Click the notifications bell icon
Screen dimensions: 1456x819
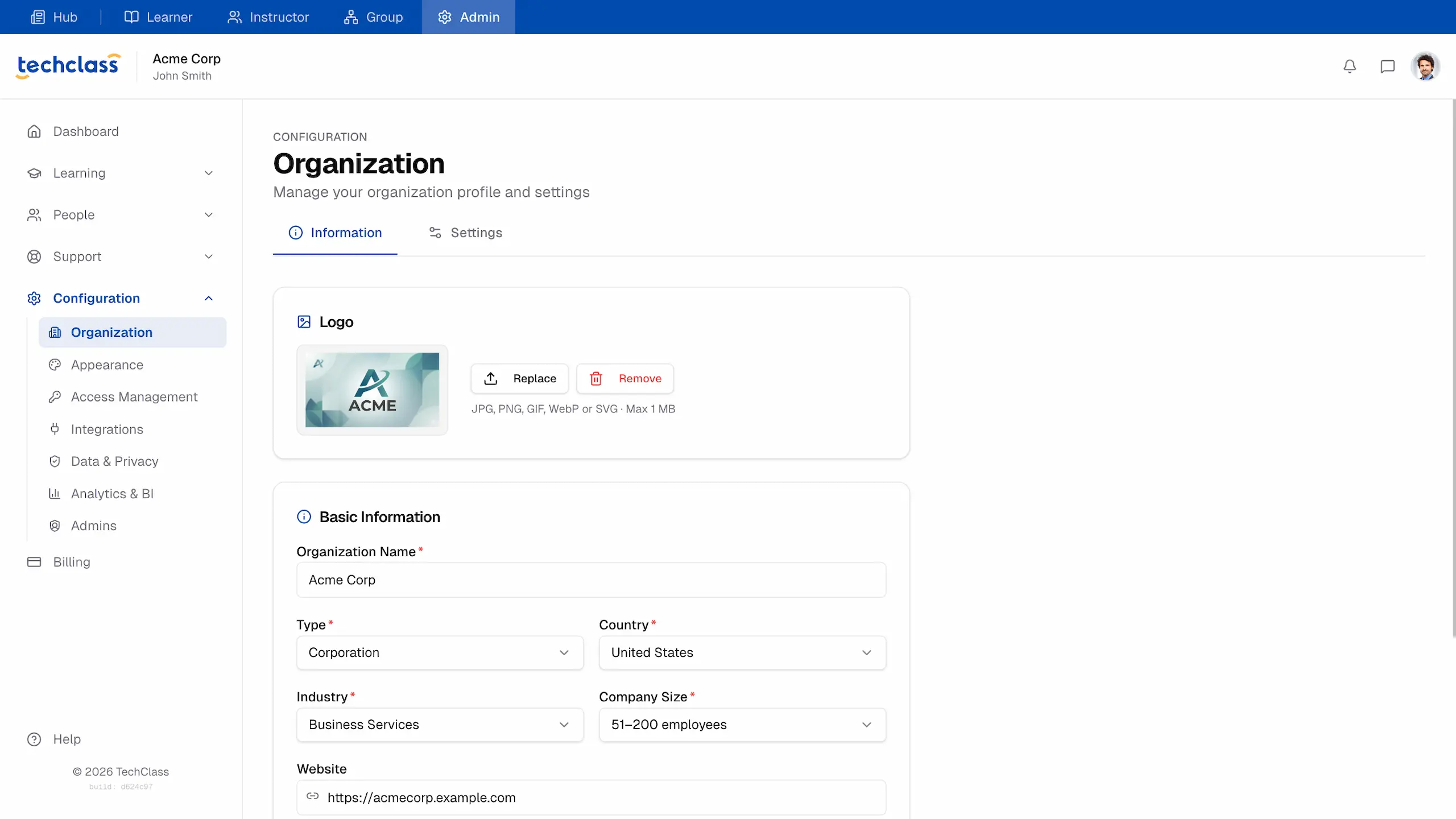click(1350, 67)
